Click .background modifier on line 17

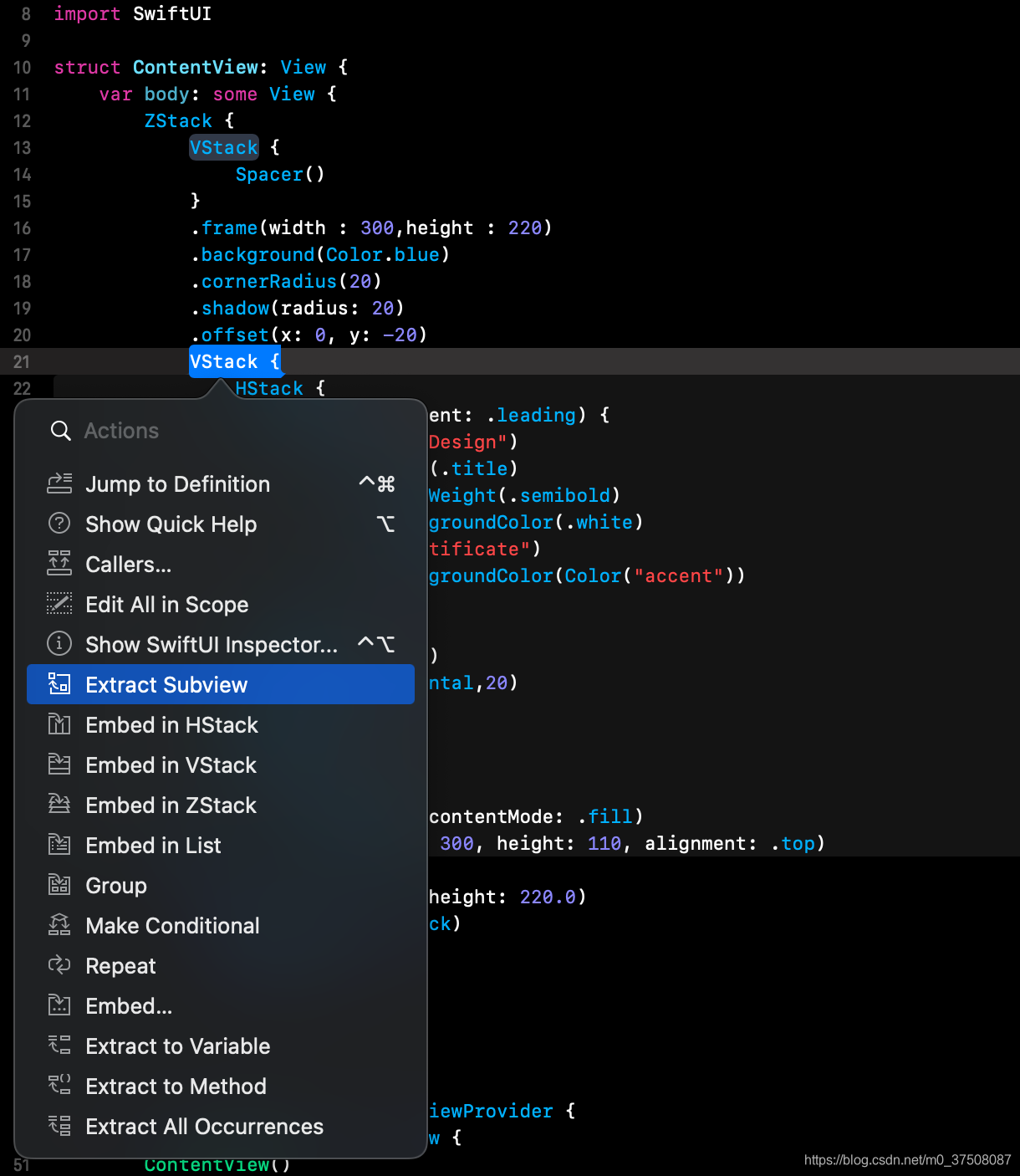(x=252, y=254)
